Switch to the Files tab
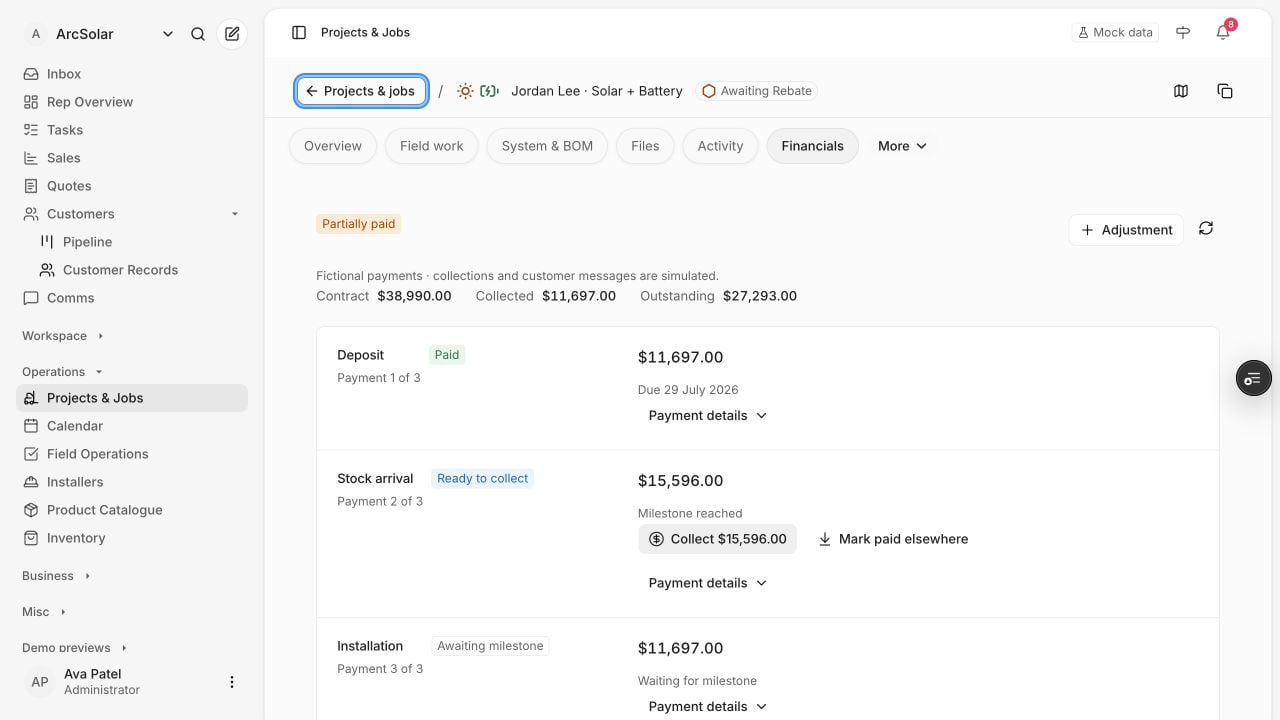Viewport: 1280px width, 720px height. pyautogui.click(x=645, y=146)
